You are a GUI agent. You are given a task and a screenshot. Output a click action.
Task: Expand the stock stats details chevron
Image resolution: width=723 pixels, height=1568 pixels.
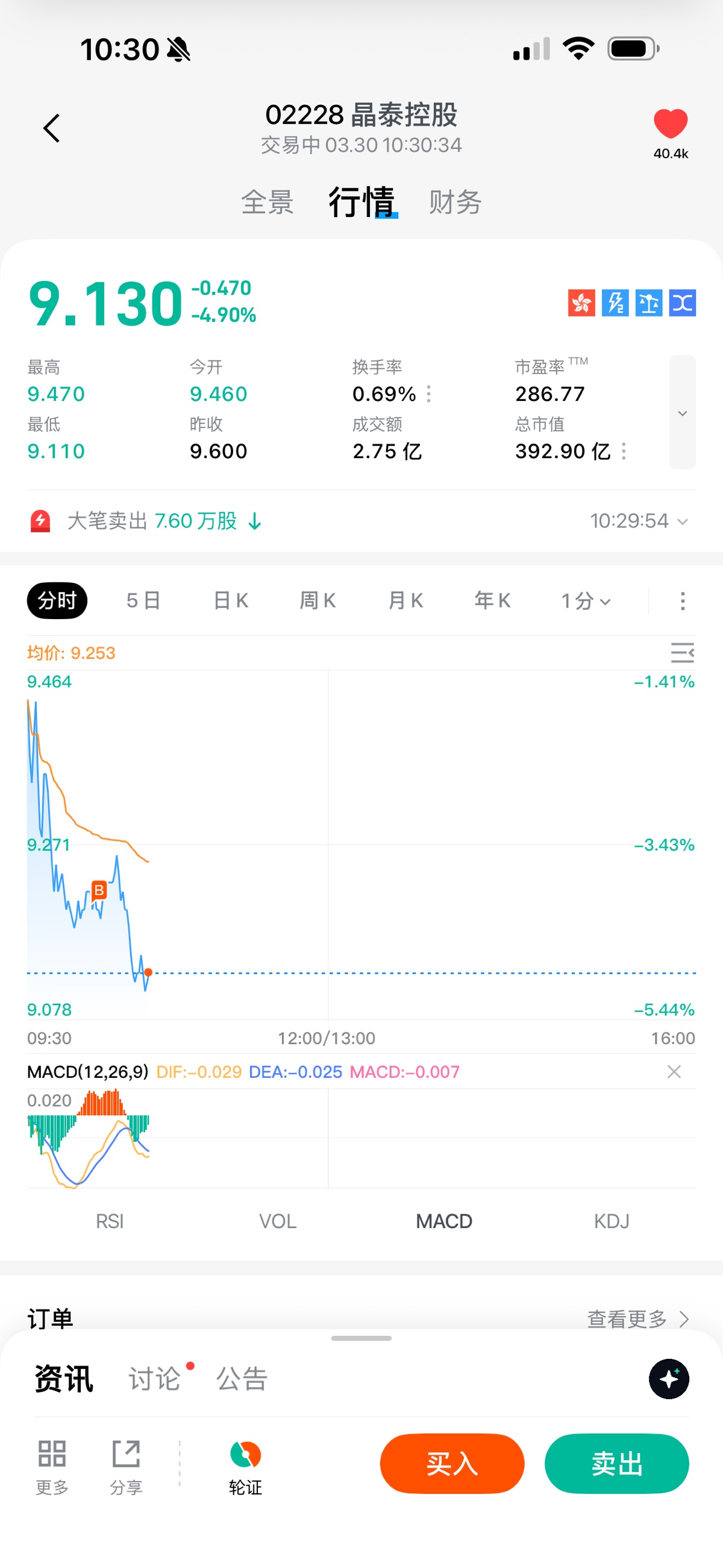coord(682,413)
